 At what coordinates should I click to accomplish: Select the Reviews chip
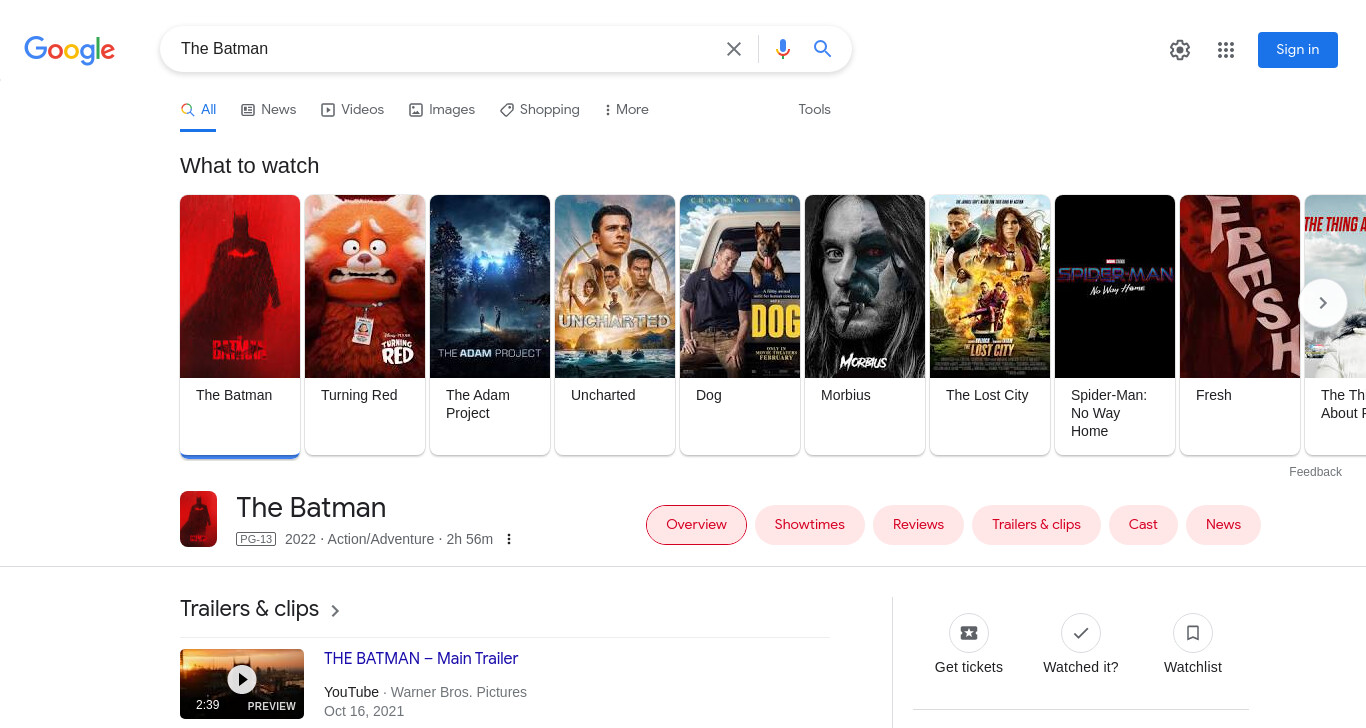(x=918, y=525)
